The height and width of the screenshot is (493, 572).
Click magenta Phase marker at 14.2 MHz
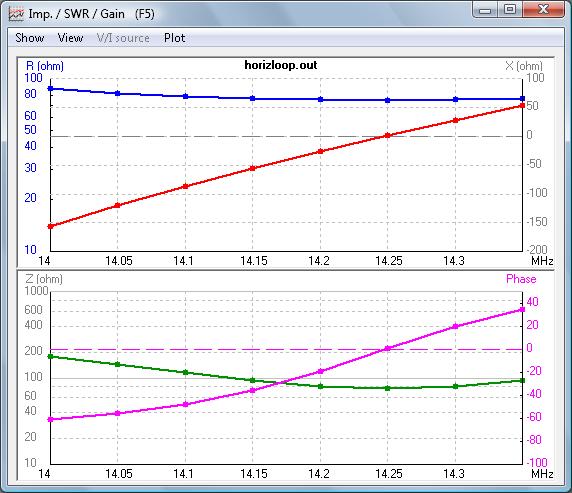click(320, 371)
